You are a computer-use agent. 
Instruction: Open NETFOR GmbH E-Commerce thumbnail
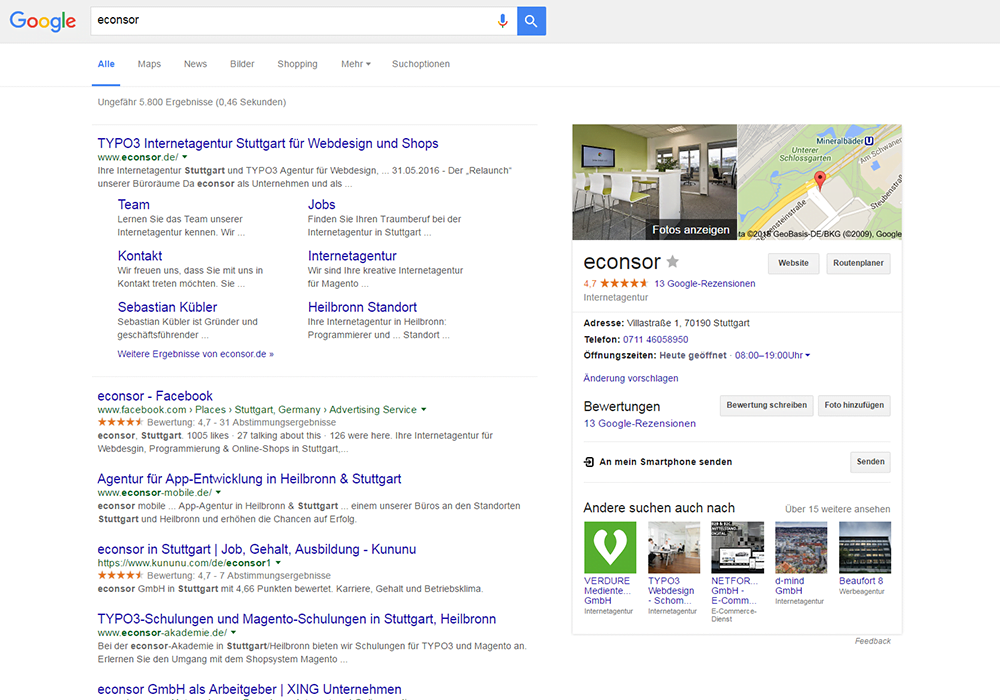[x=737, y=548]
